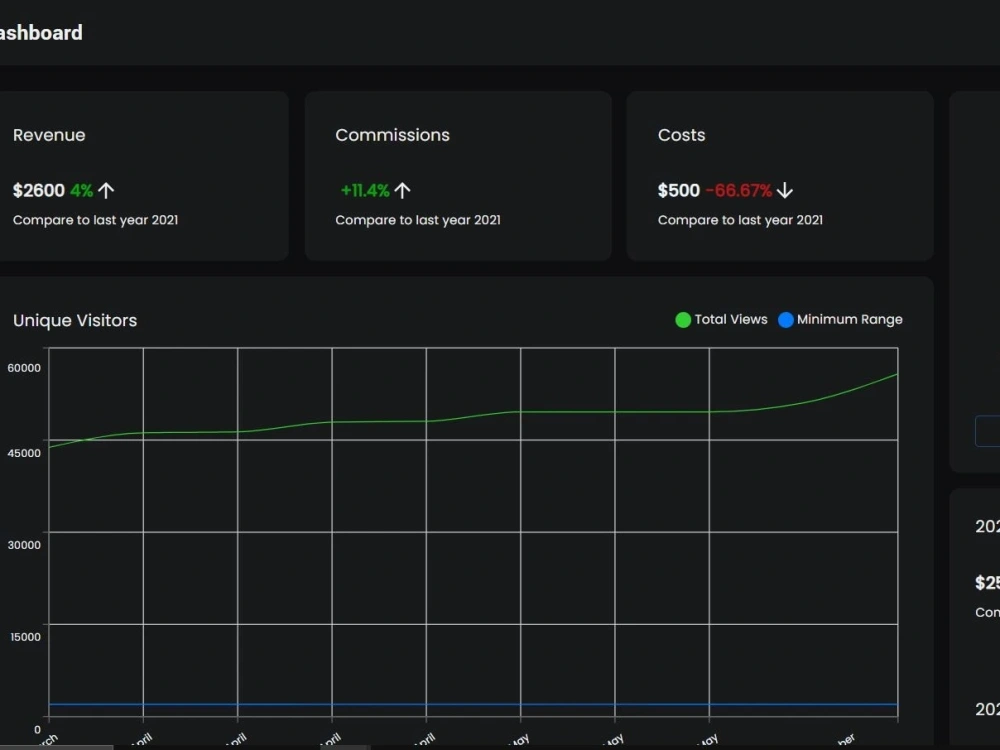Screen dimensions: 1000x750
Task: Click the green up arrow beside Revenue 4%
Action: [x=104, y=189]
